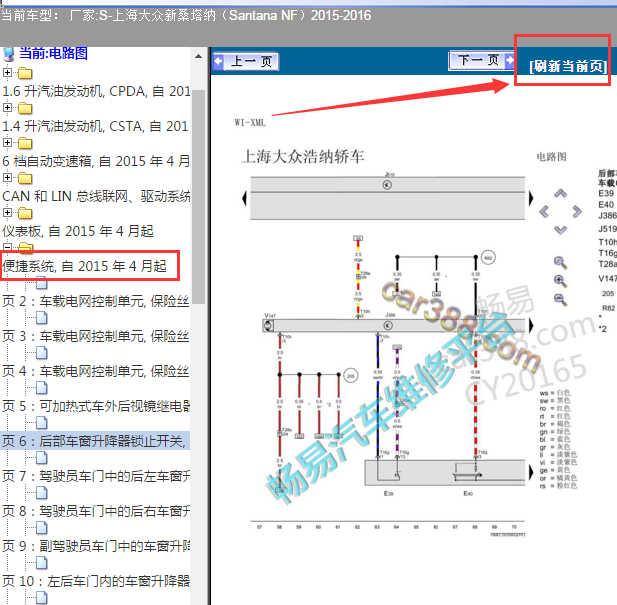
Task: Click right triangle on J386 bar
Action: (x=531, y=326)
